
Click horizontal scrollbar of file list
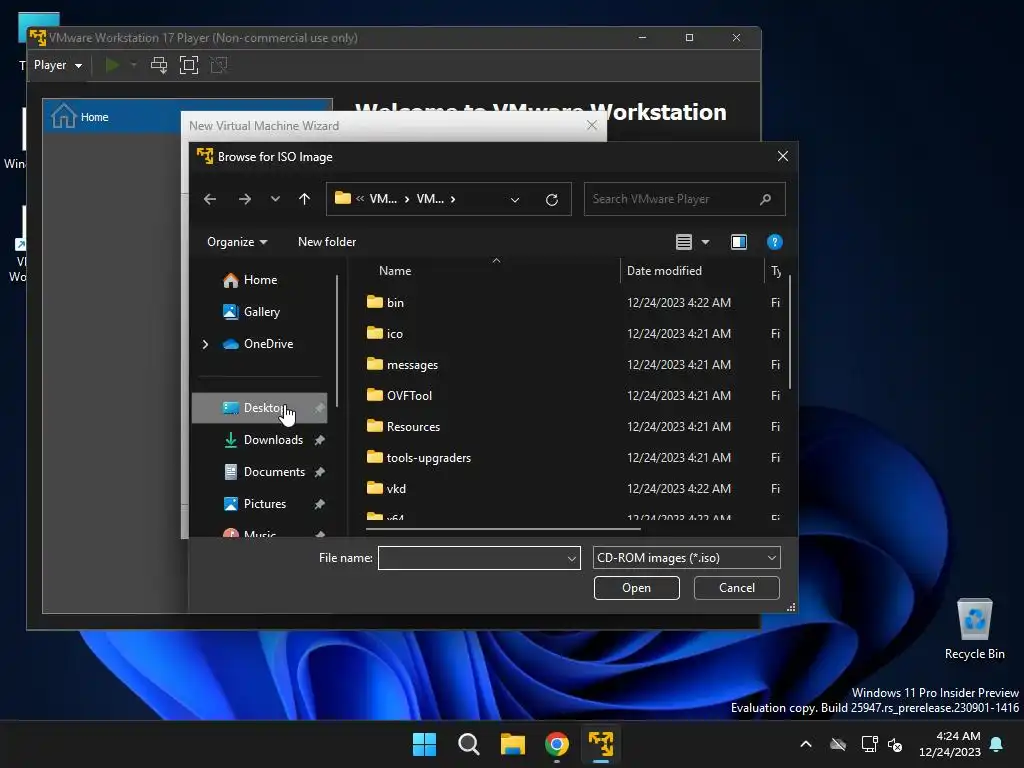503,528
